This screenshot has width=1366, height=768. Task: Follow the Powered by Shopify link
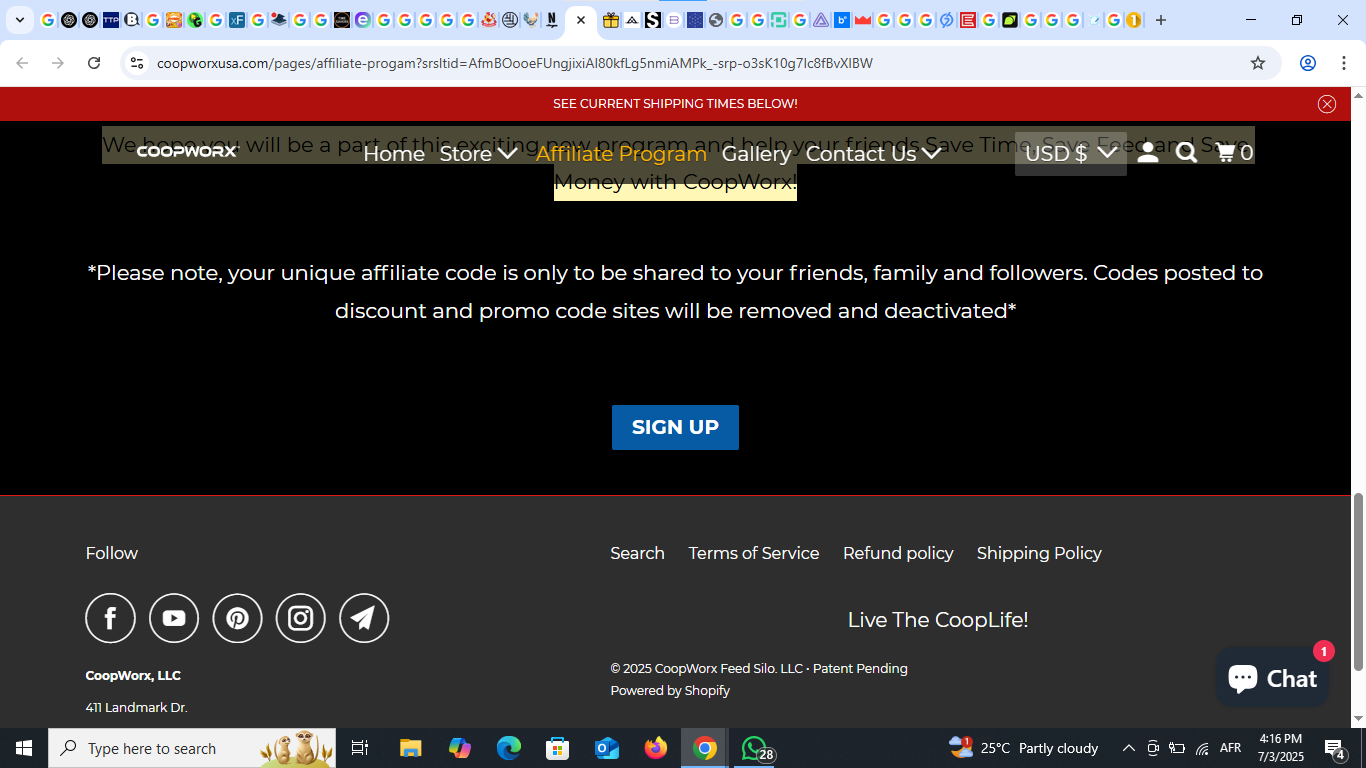coord(670,690)
